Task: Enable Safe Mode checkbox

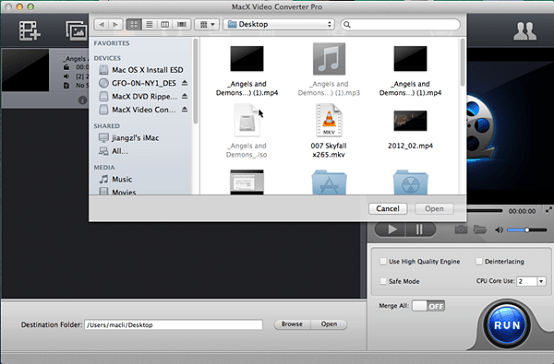Action: click(x=383, y=281)
